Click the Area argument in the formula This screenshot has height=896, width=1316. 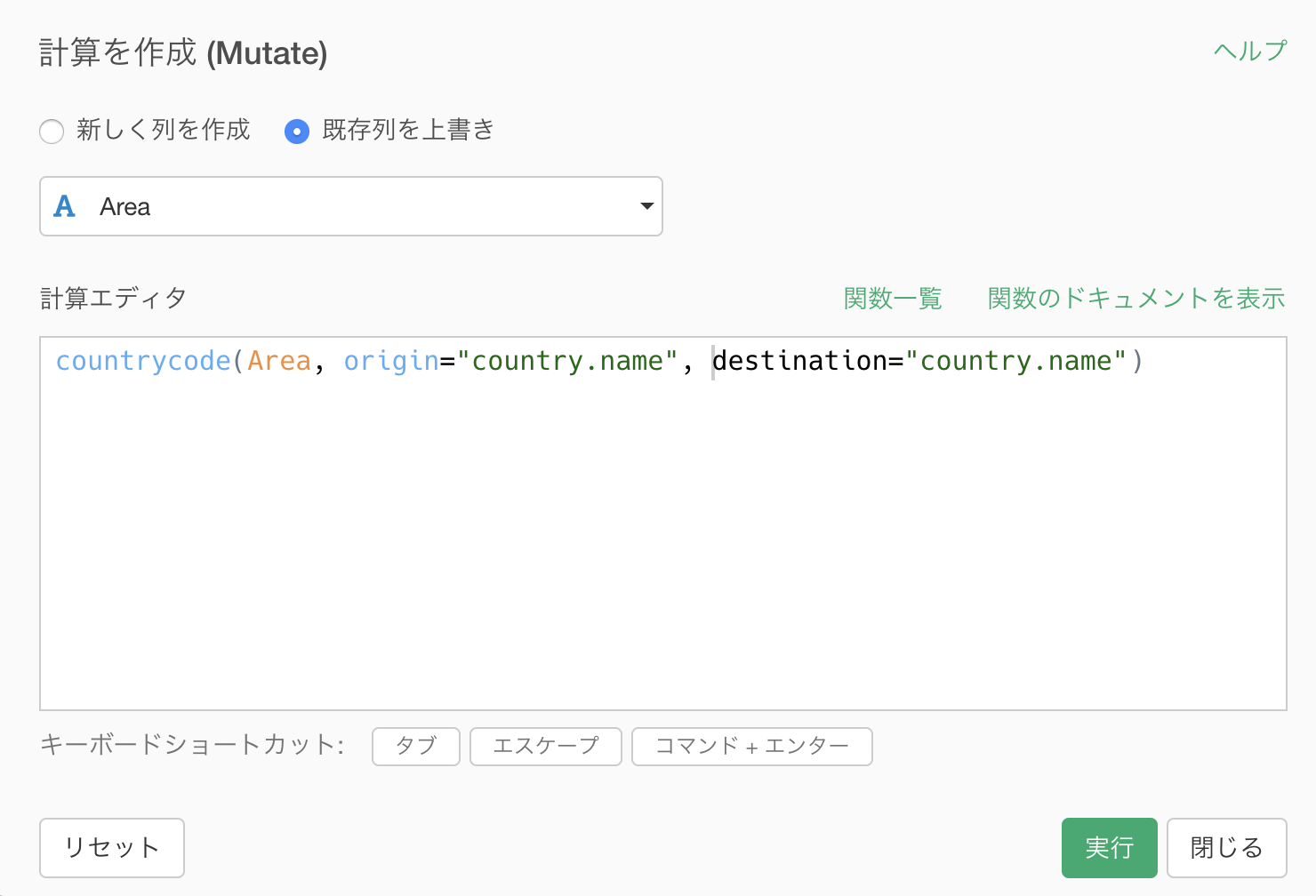[279, 361]
